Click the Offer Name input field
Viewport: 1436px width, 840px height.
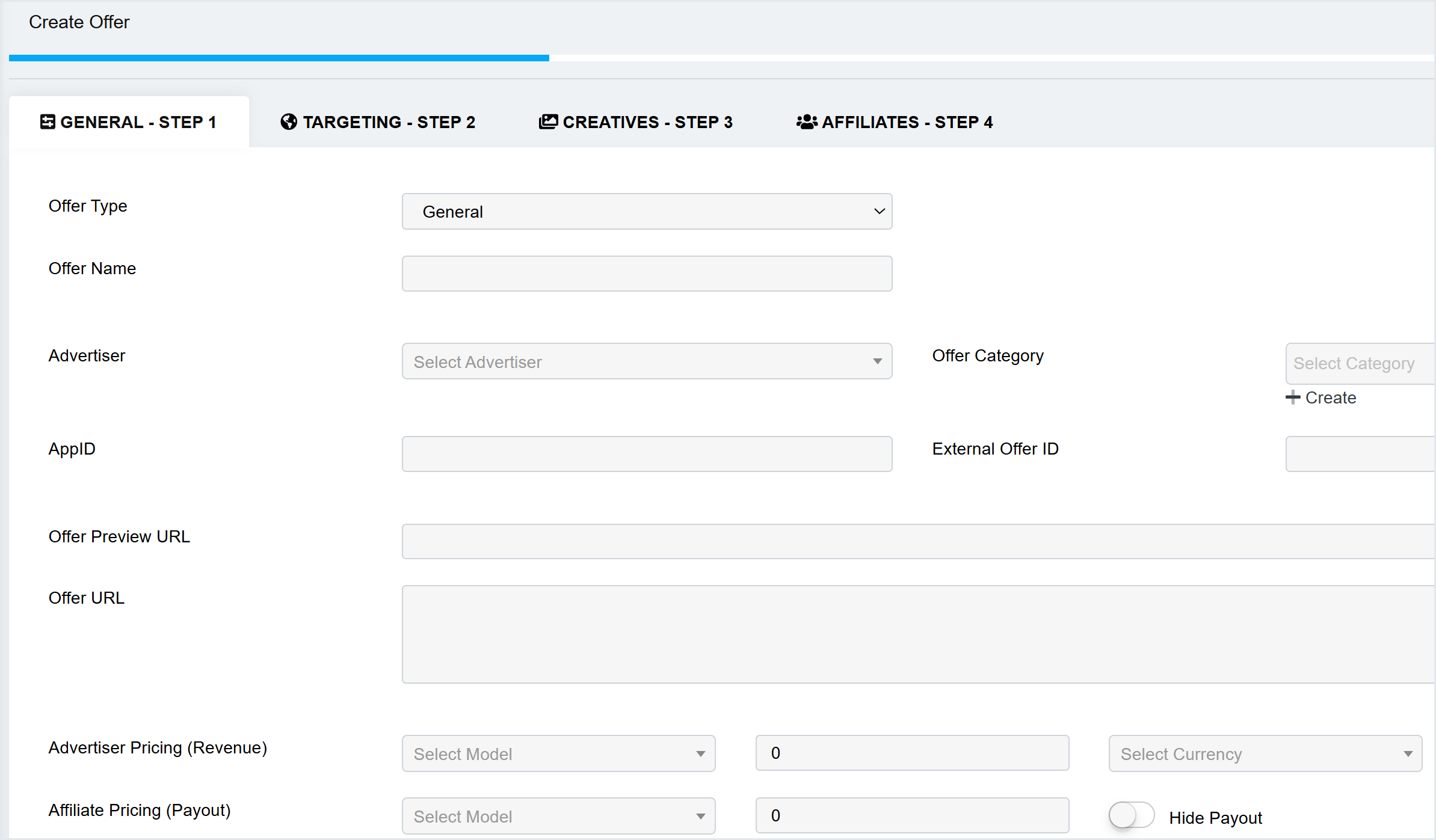pyautogui.click(x=647, y=274)
